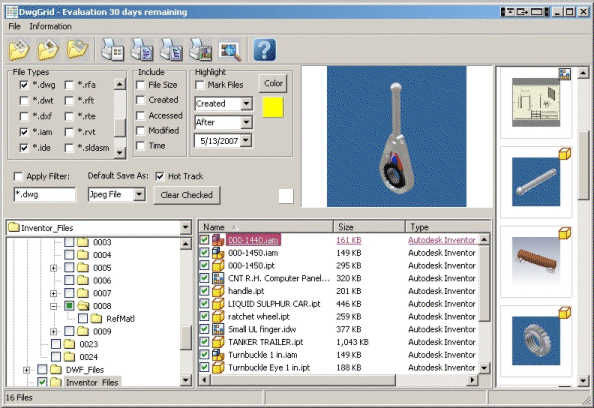The height and width of the screenshot is (408, 594).
Task: Click the magnifier search toolbar icon
Action: (230, 50)
